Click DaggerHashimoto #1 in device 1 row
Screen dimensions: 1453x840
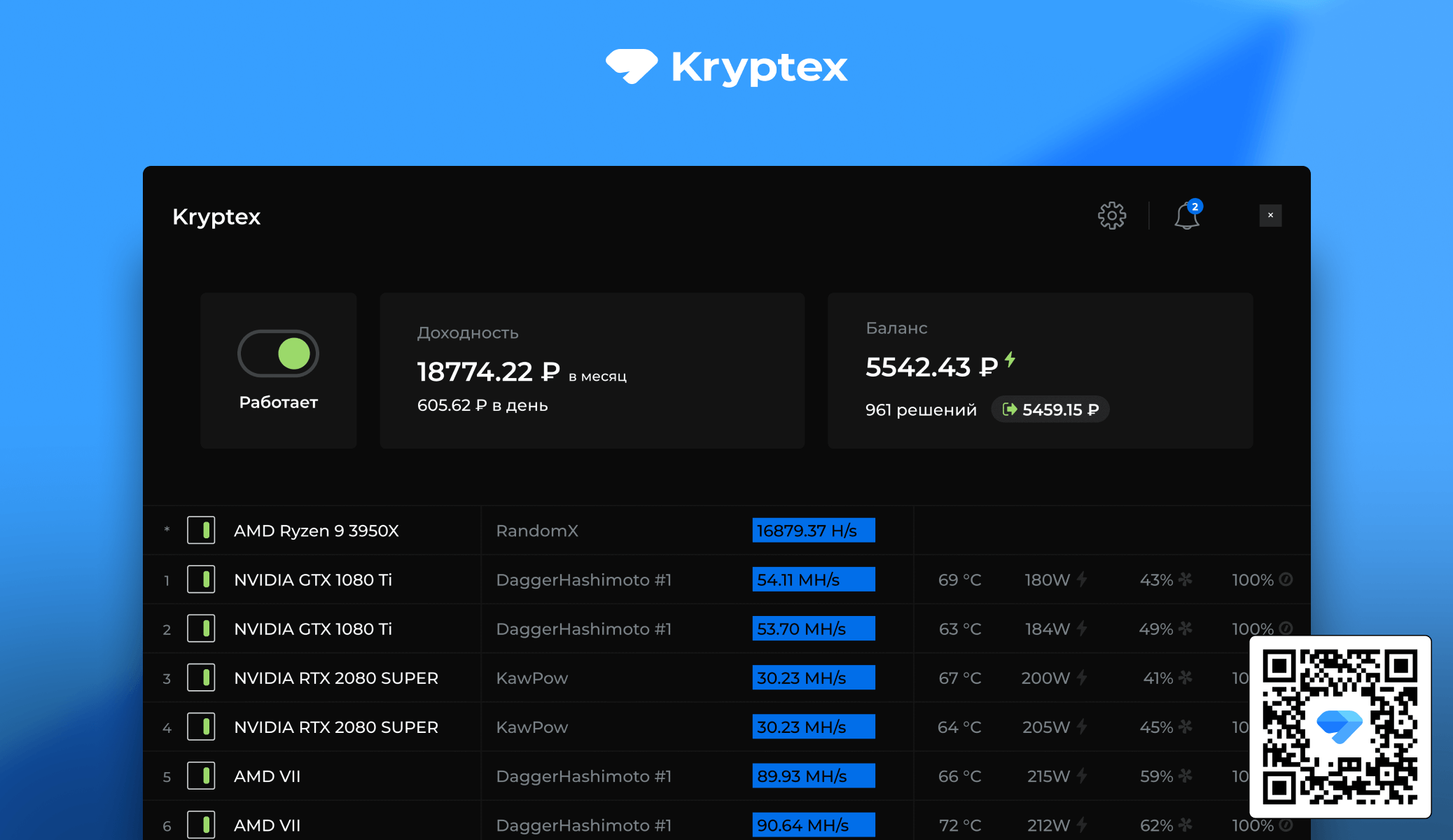click(583, 580)
